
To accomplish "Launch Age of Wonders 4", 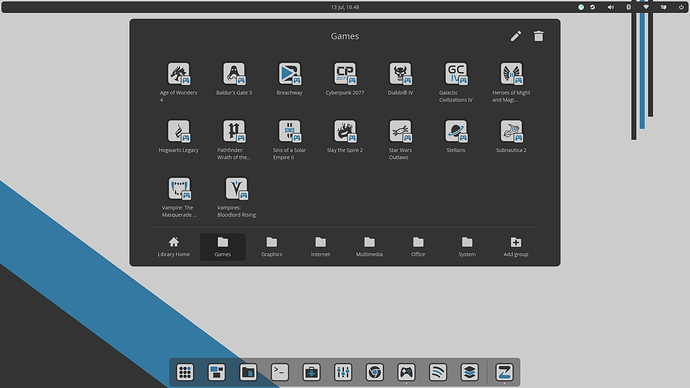I will pyautogui.click(x=179, y=73).
